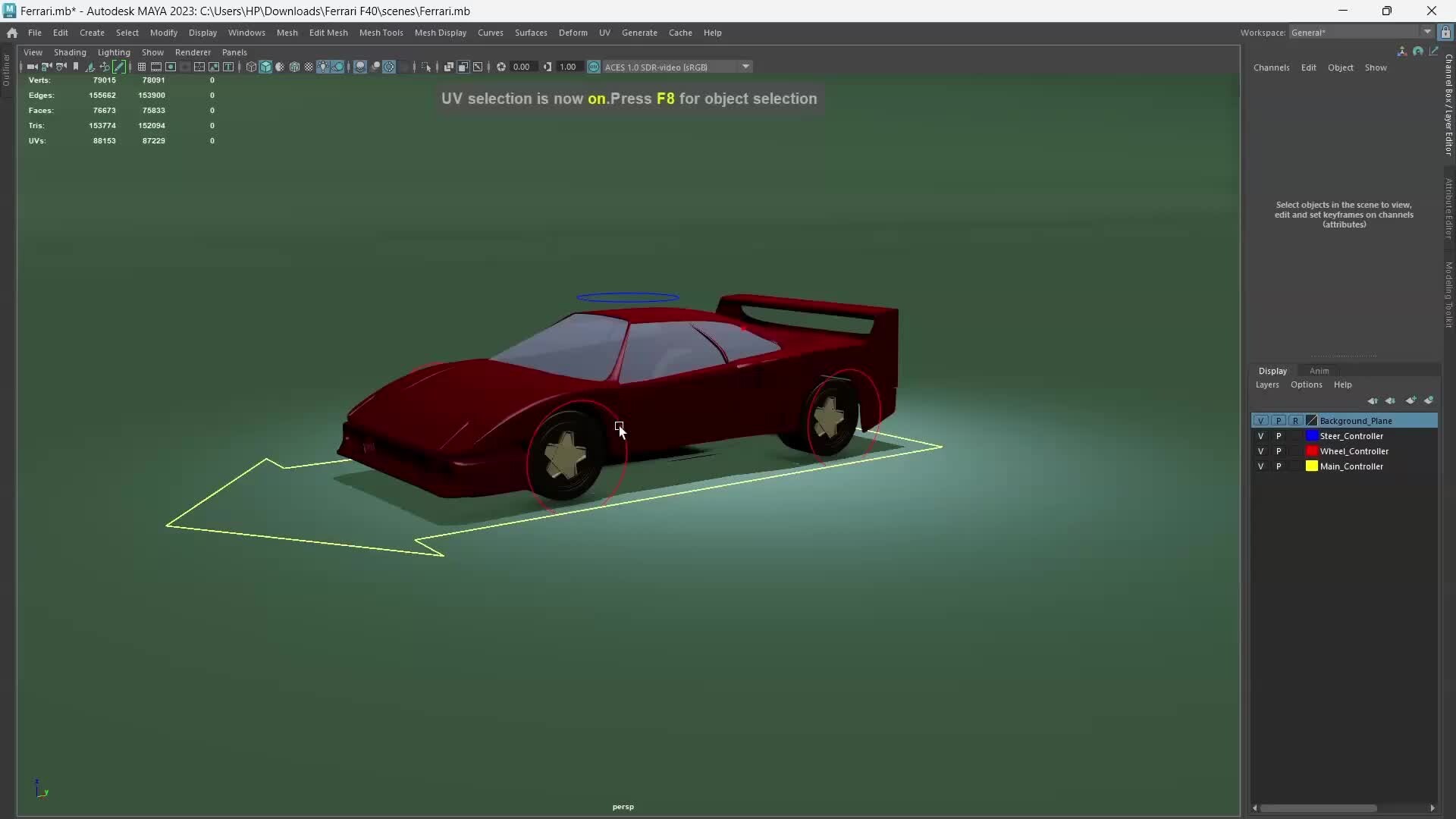Viewport: 1456px width, 819px height.
Task: Click the Isolate Select icon
Action: (426, 67)
